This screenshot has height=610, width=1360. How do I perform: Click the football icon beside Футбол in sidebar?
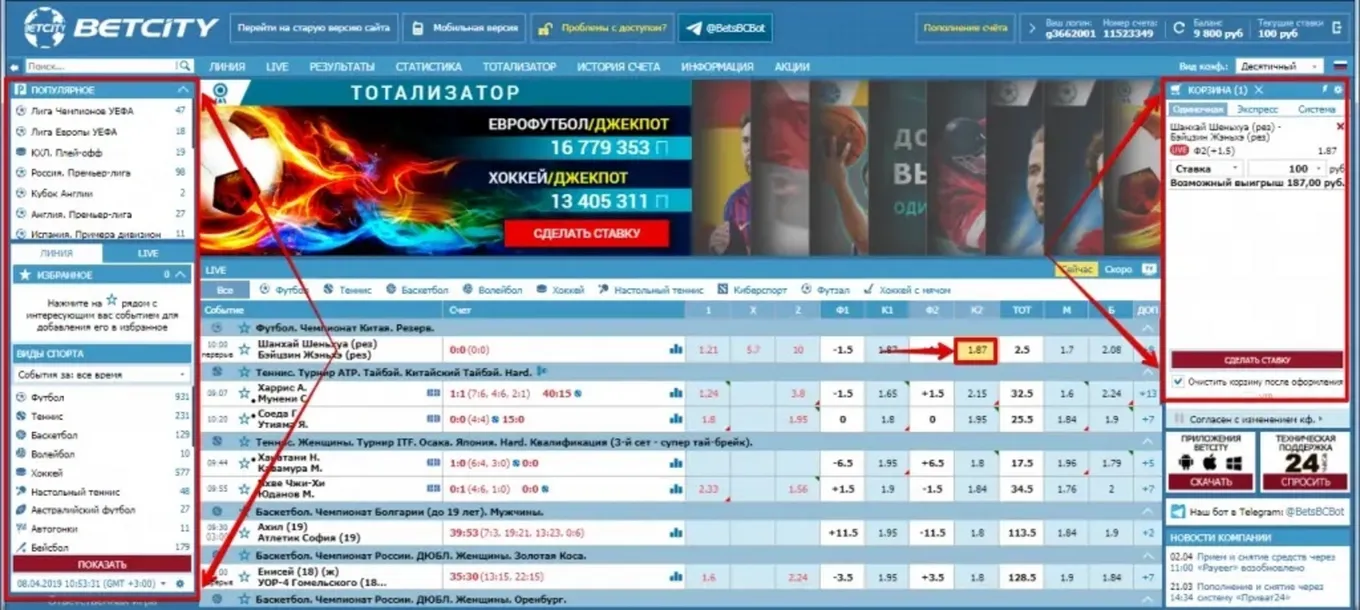(x=21, y=397)
